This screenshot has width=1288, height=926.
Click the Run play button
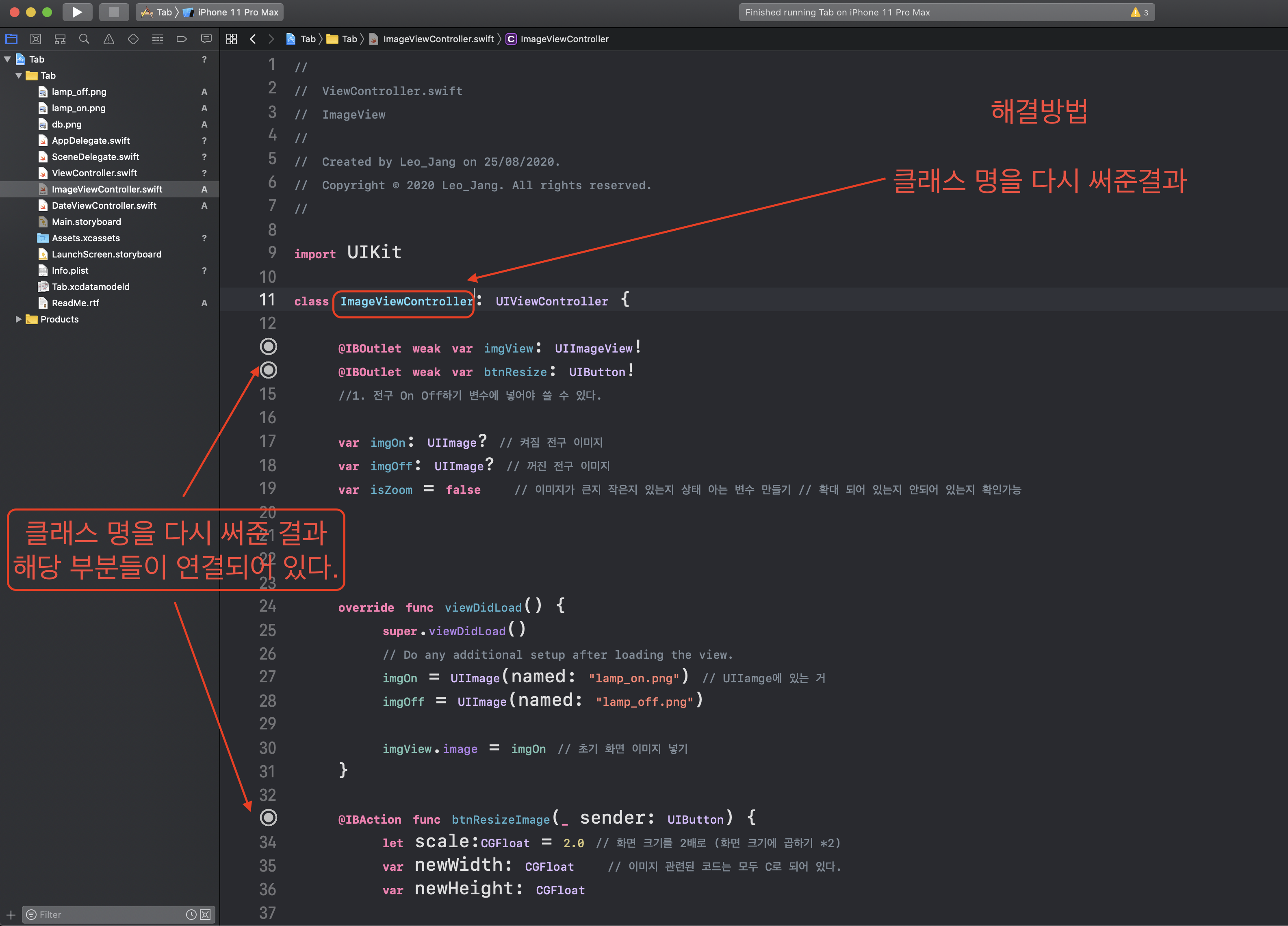coord(77,12)
